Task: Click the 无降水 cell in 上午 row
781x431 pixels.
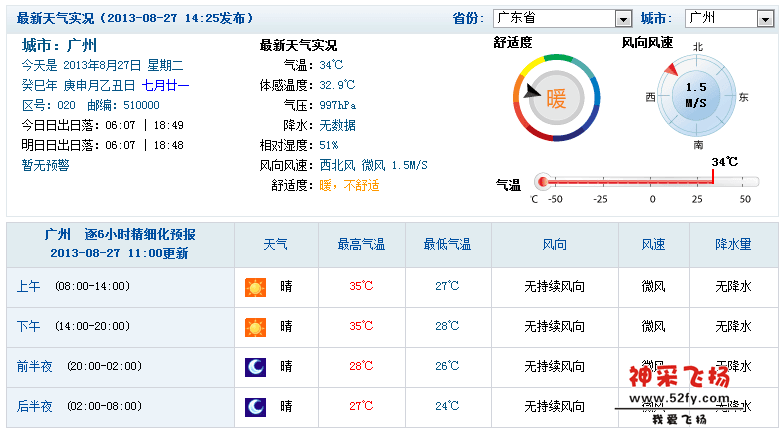Action: click(733, 287)
